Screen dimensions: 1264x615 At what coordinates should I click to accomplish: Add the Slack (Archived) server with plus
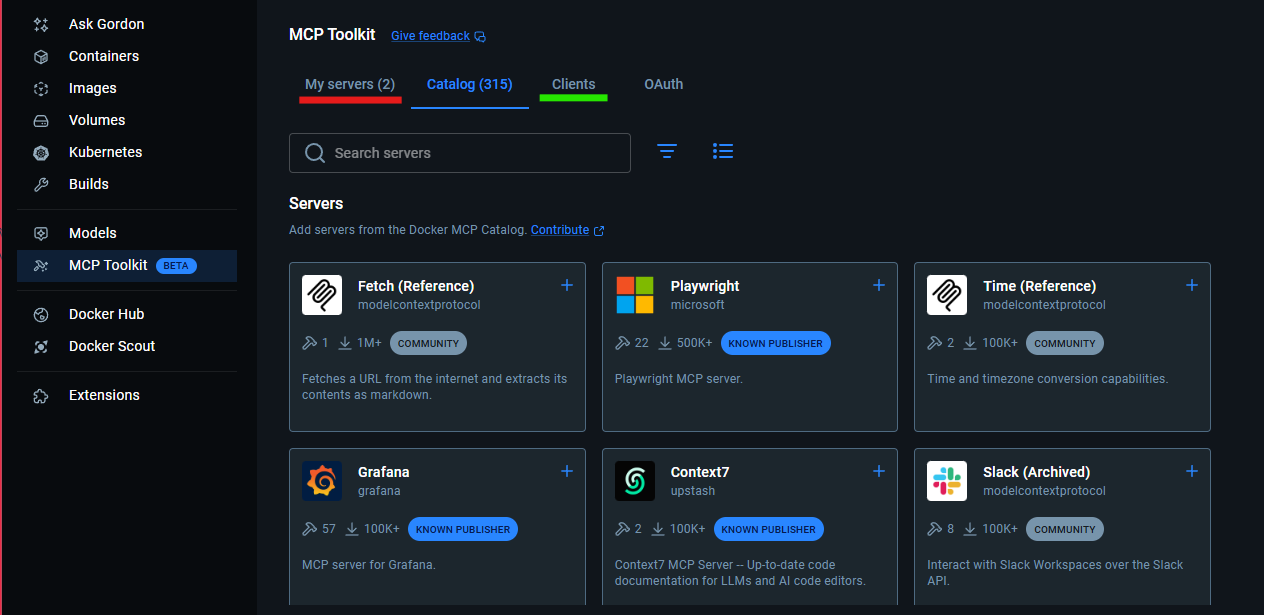click(1192, 471)
